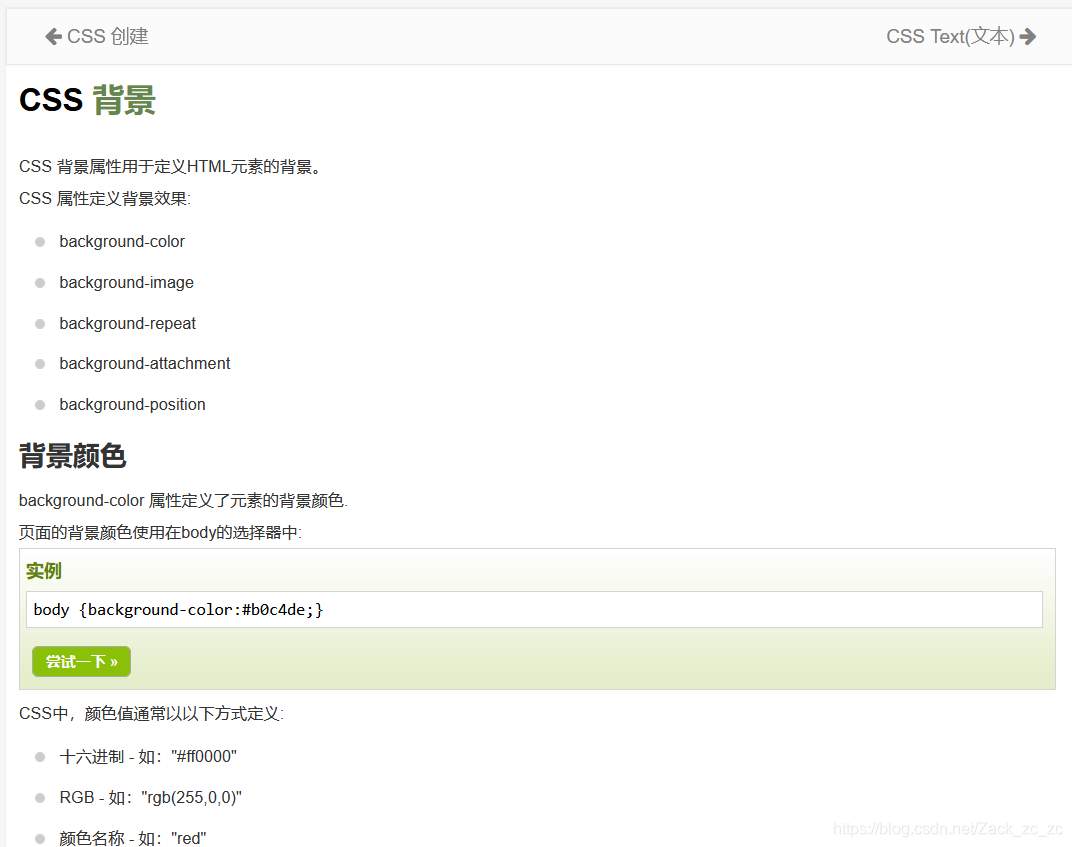Click the 实例 example label
This screenshot has width=1072, height=847.
pos(44,571)
